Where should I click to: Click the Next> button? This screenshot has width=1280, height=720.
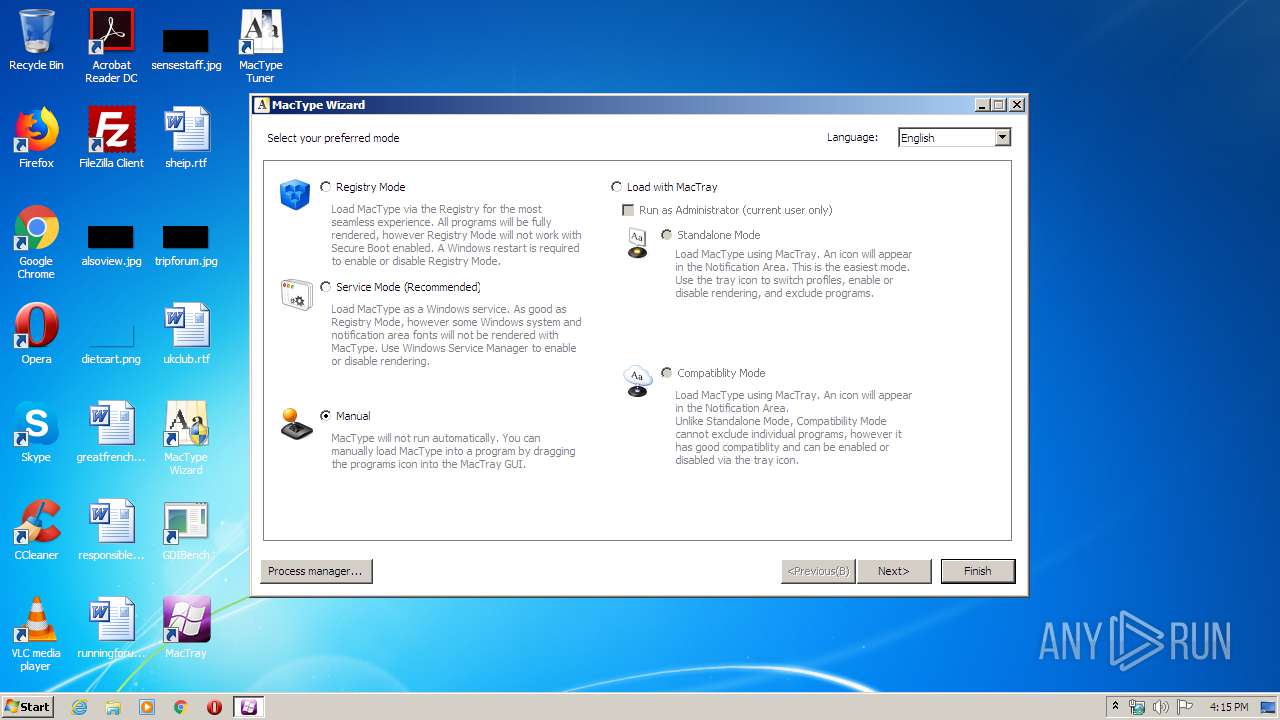[x=894, y=571]
